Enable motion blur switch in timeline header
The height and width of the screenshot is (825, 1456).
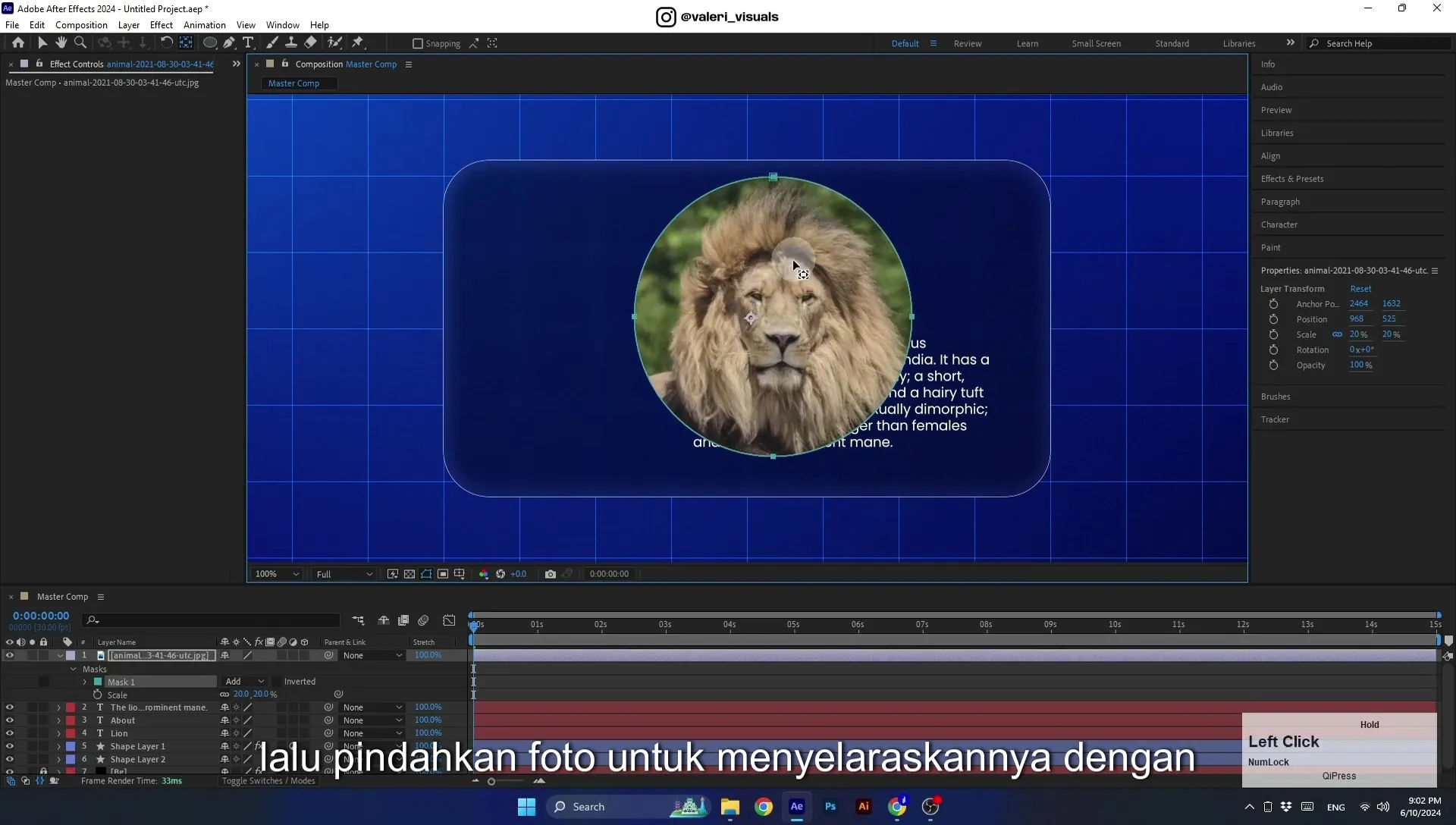(423, 620)
